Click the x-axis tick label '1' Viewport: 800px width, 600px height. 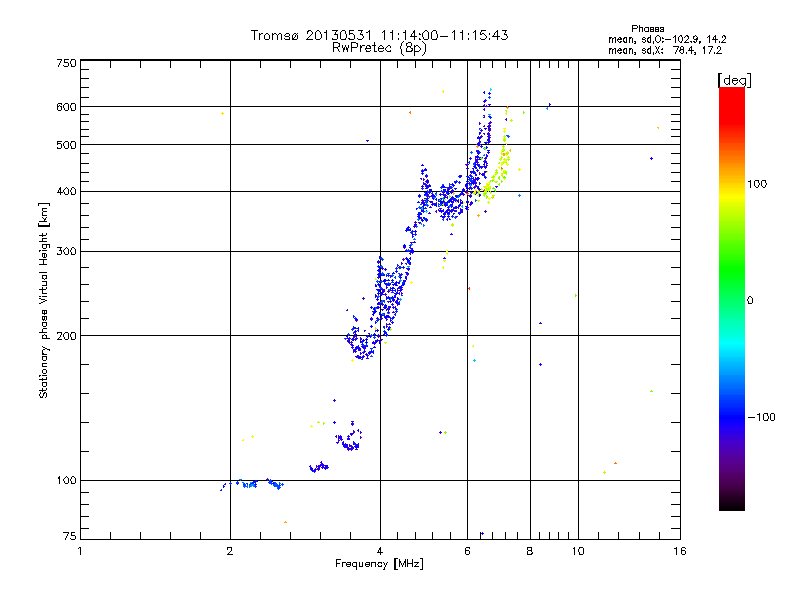(x=80, y=551)
